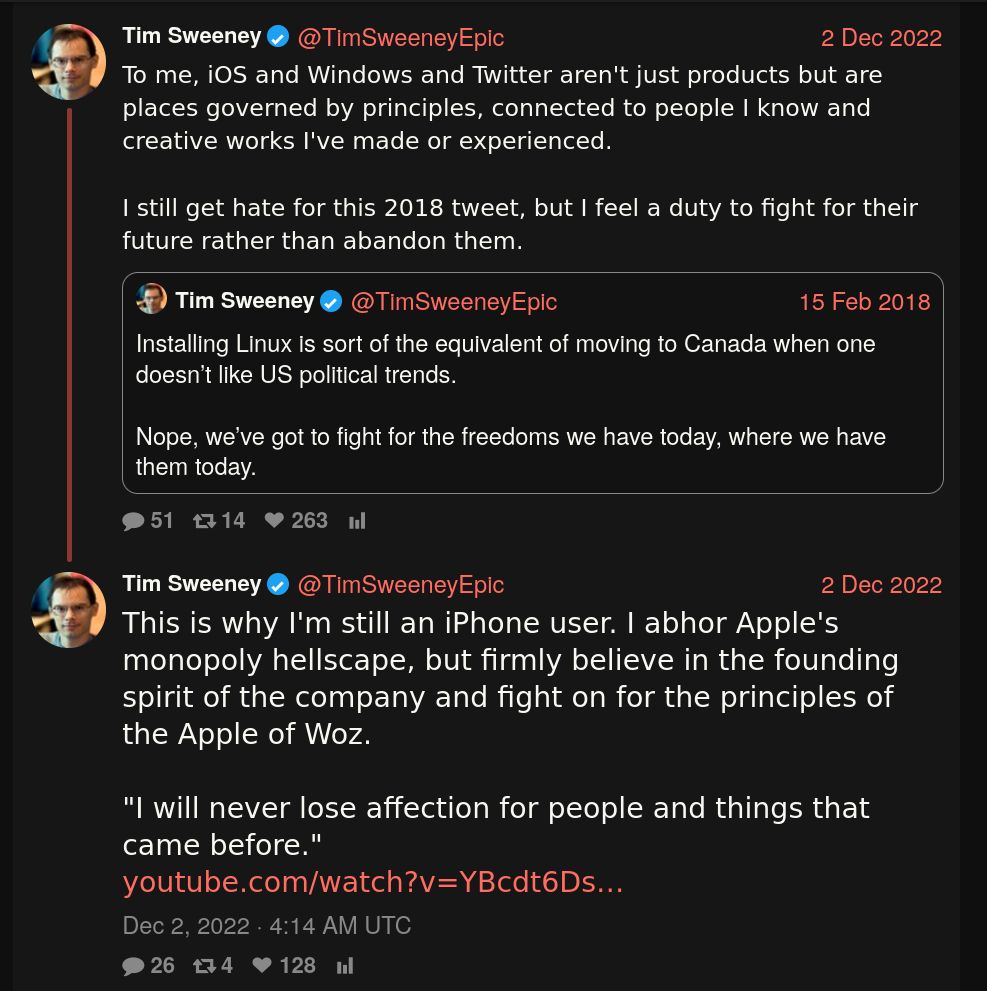Open @TimSweeneyEpic handle on first tweet
Image resolution: width=987 pixels, height=991 pixels.
[400, 38]
